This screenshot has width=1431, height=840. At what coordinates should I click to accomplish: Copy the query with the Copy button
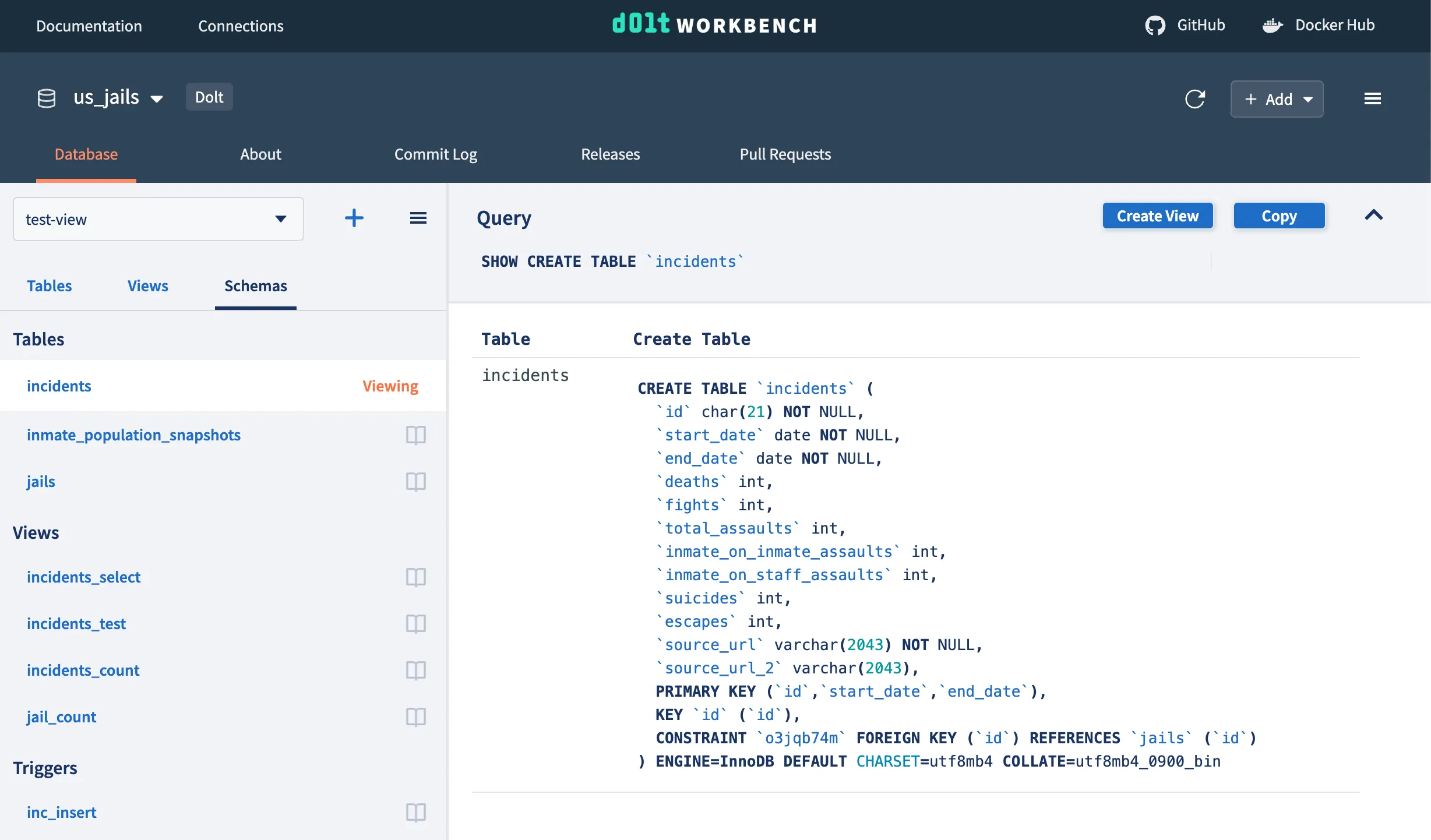1280,216
